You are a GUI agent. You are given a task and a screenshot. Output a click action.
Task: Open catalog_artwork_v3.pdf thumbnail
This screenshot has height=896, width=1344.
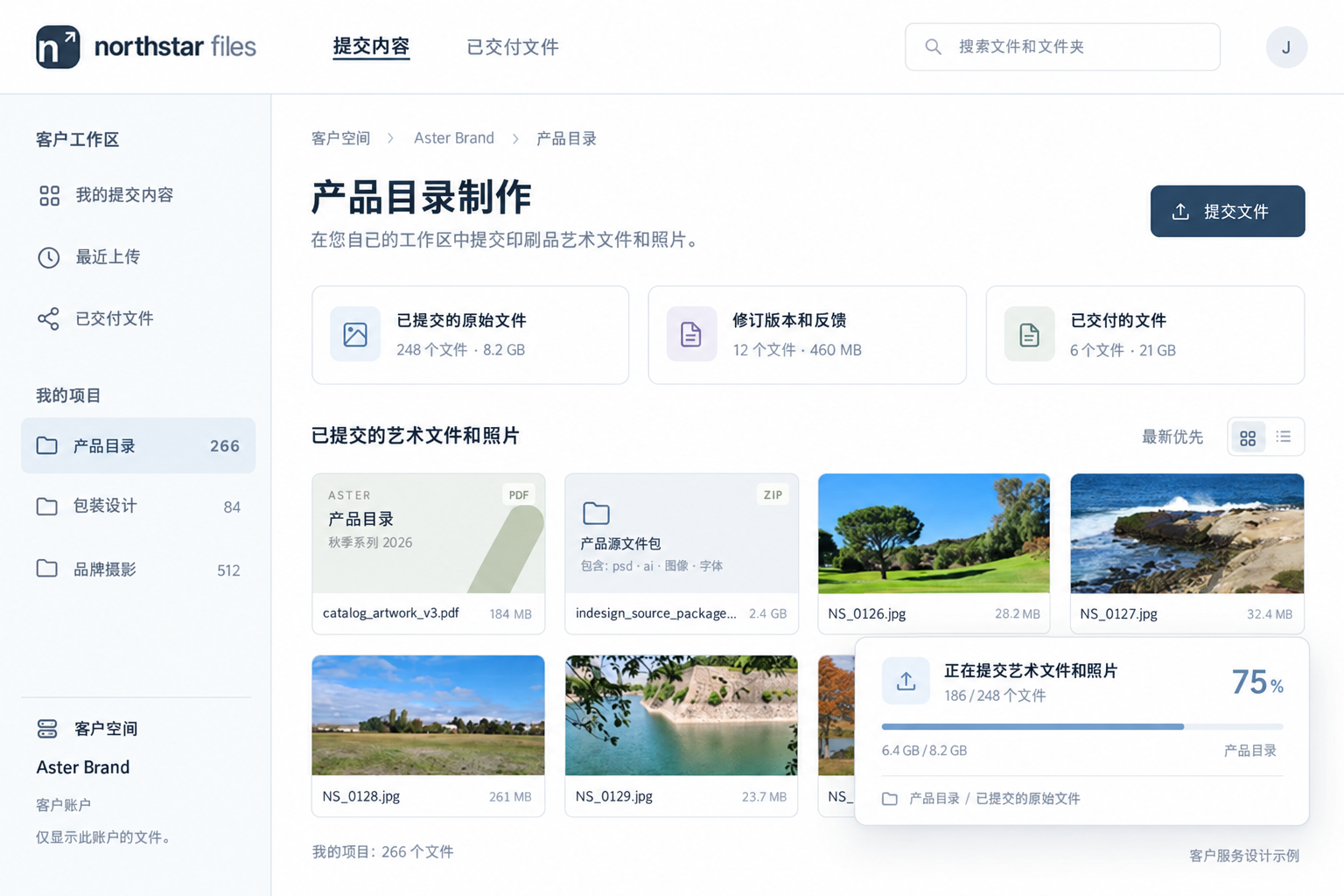[x=429, y=534]
